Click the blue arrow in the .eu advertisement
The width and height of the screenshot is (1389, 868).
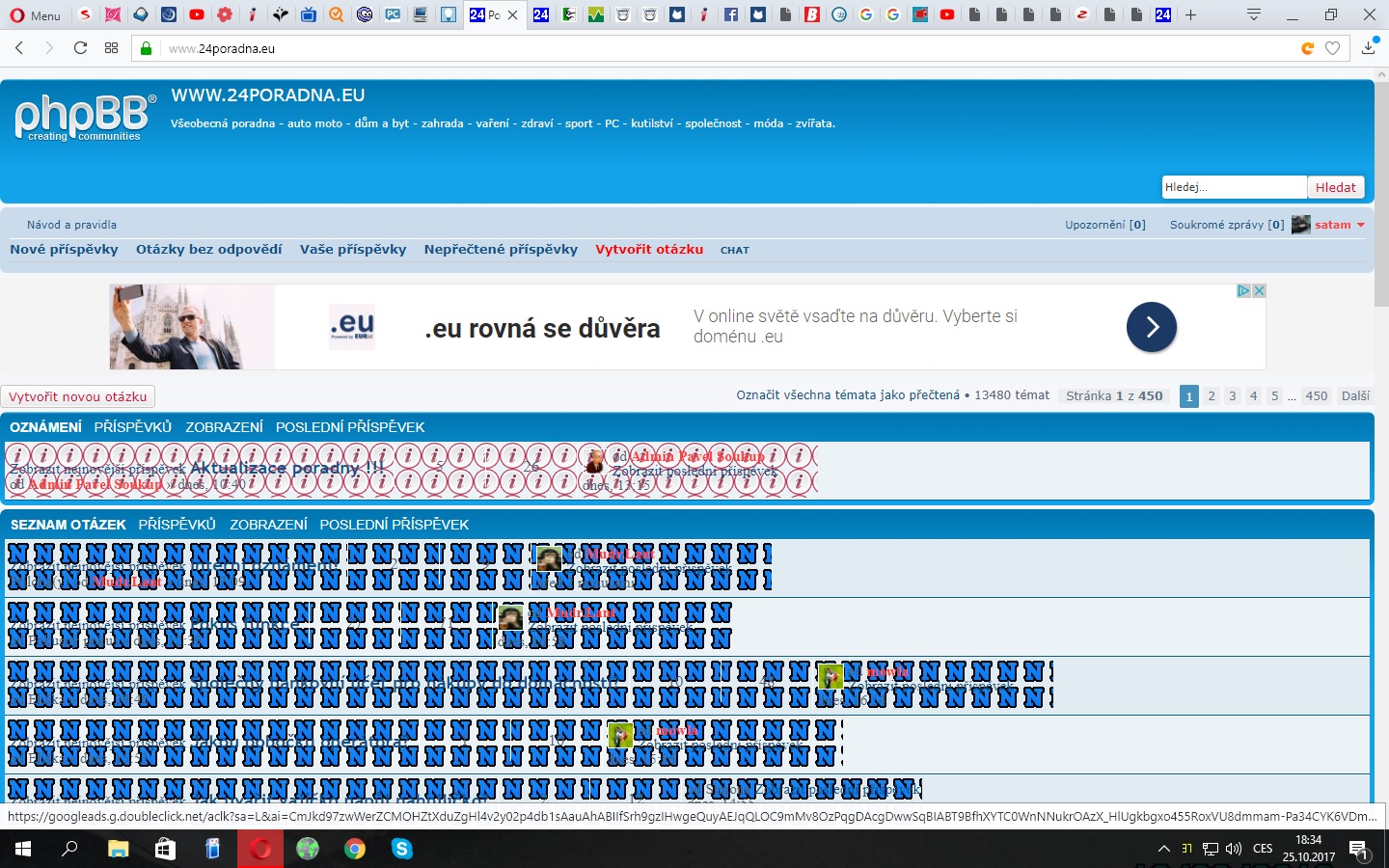(x=1151, y=327)
